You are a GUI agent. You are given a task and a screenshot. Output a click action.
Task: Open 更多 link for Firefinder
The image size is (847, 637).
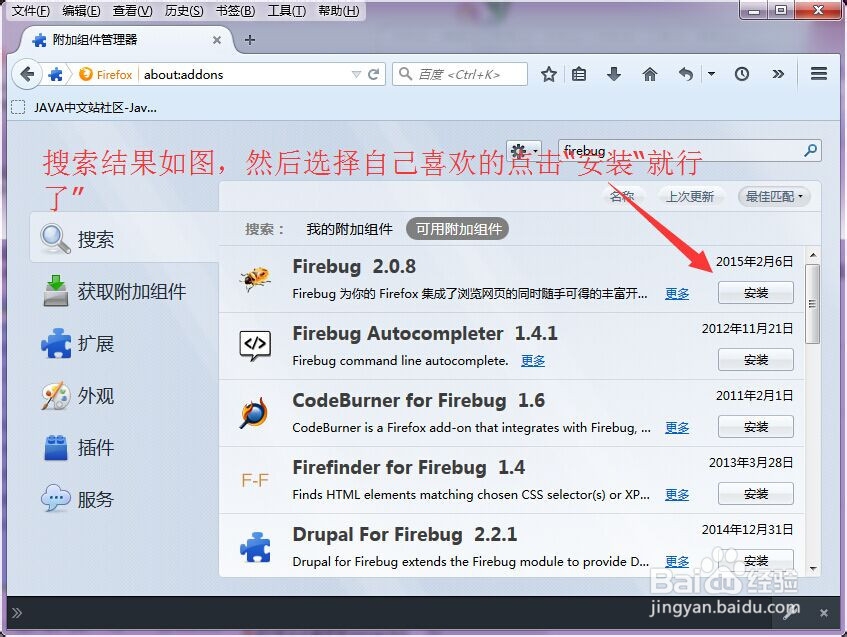[677, 494]
